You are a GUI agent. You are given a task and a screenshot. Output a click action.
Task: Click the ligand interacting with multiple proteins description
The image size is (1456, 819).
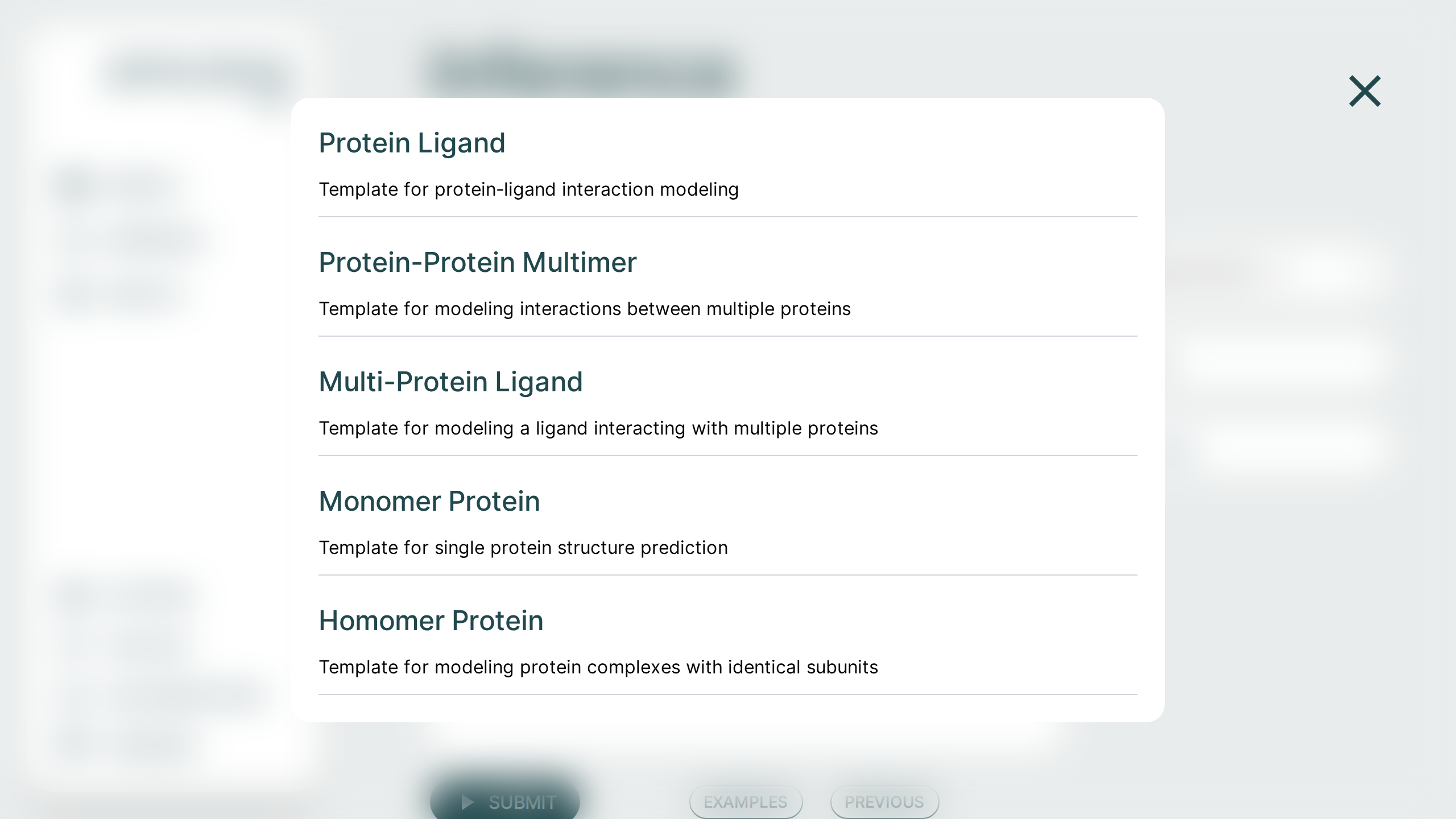point(598,428)
